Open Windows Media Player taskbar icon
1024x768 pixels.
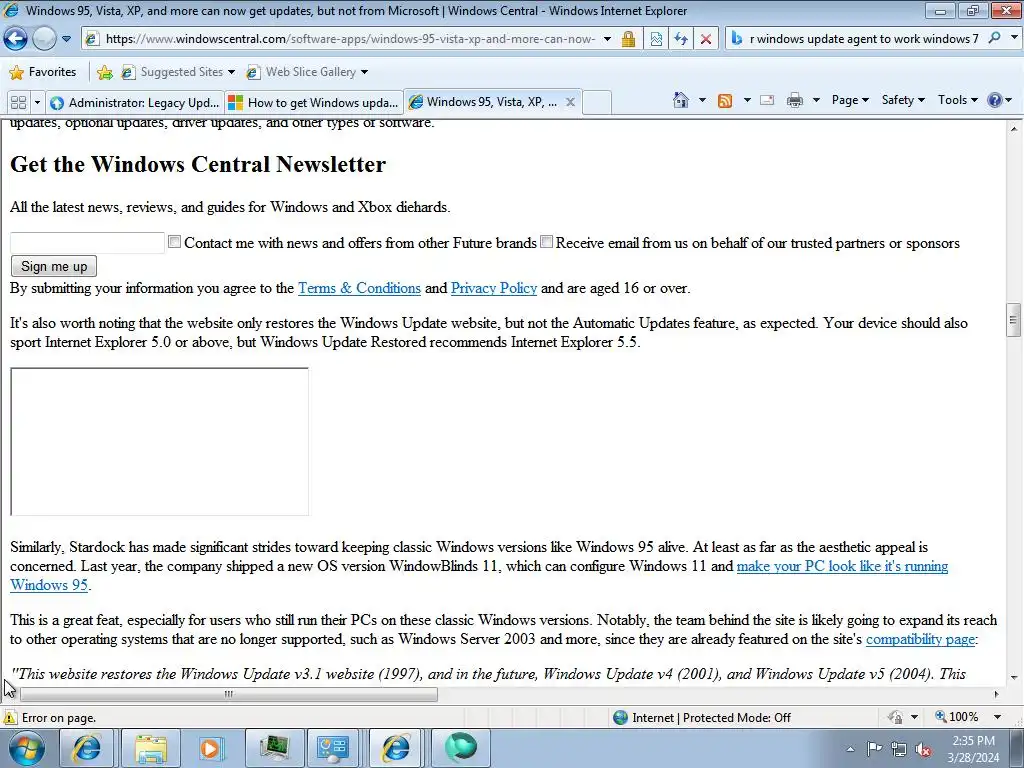[211, 748]
